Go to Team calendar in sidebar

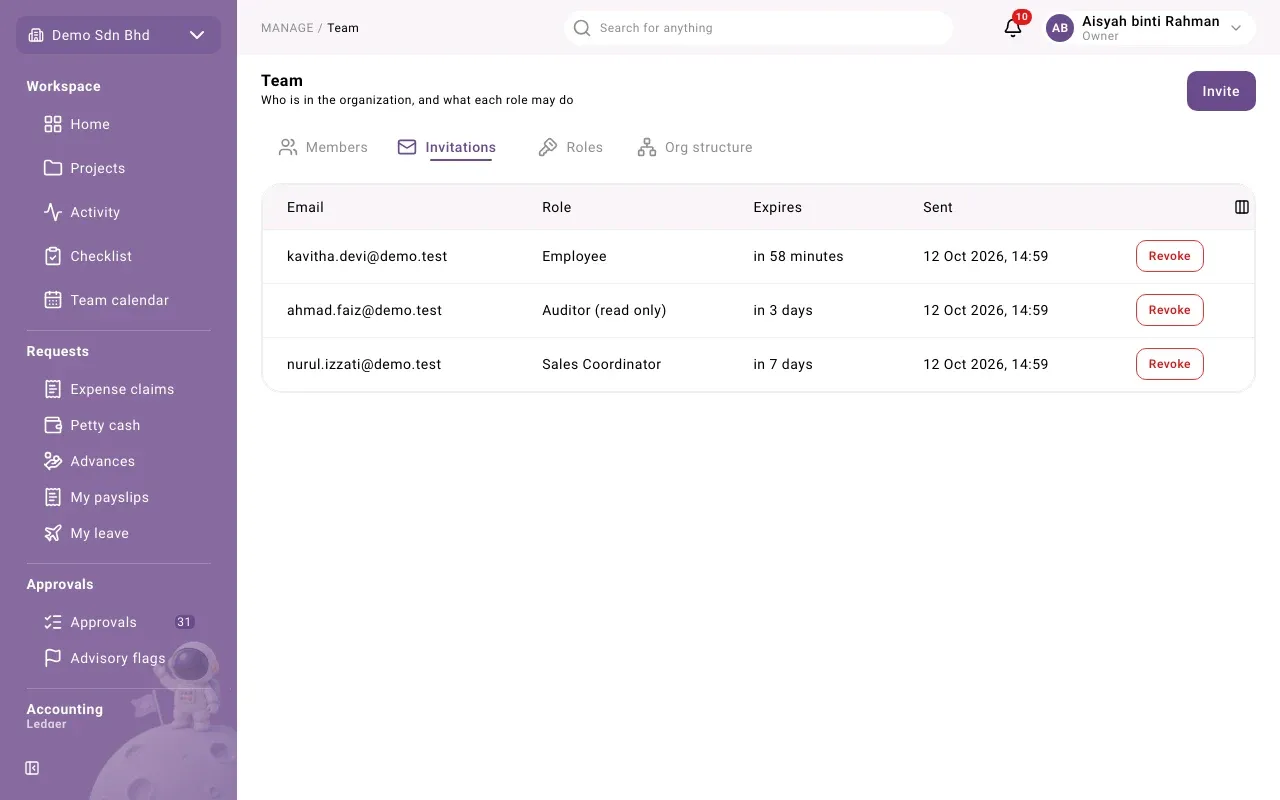click(x=118, y=300)
